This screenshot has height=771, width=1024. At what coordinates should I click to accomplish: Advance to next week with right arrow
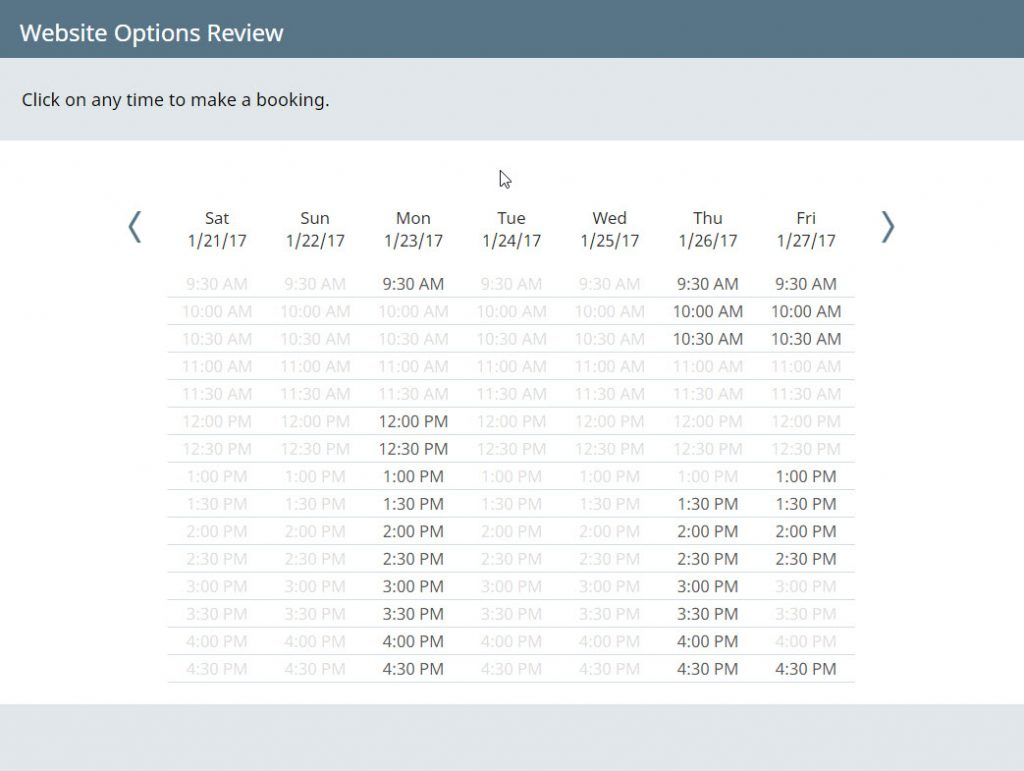coord(888,227)
